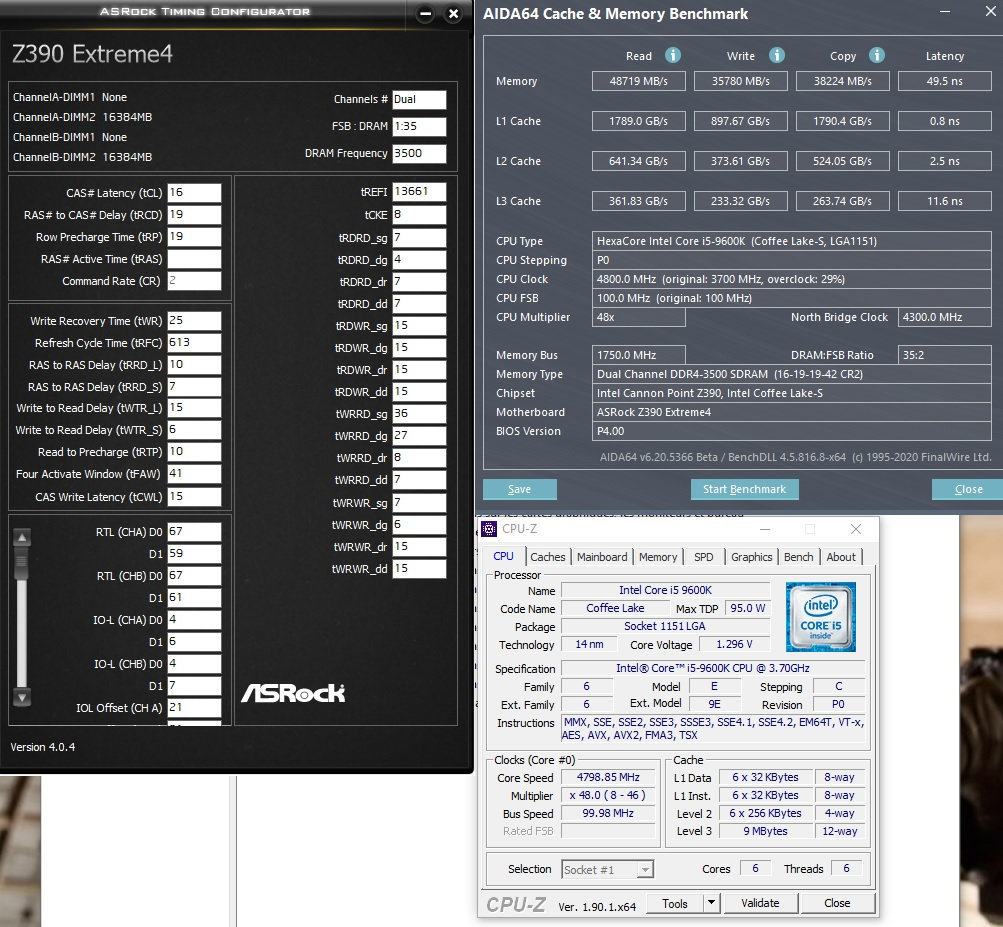Click the Memory Read result 48719 MB/s
The image size is (1003, 927).
pyautogui.click(x=638, y=81)
